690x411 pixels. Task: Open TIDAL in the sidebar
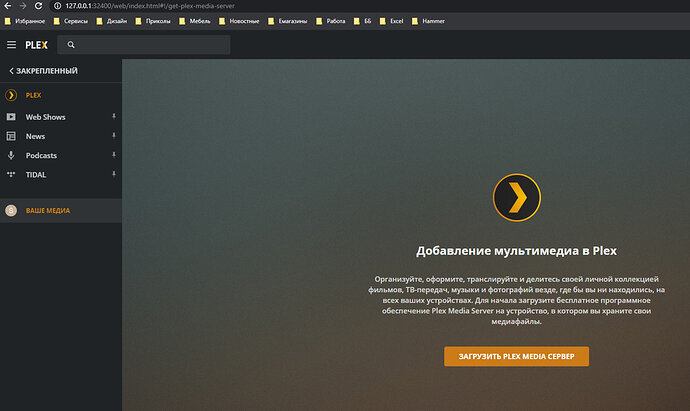[36, 175]
